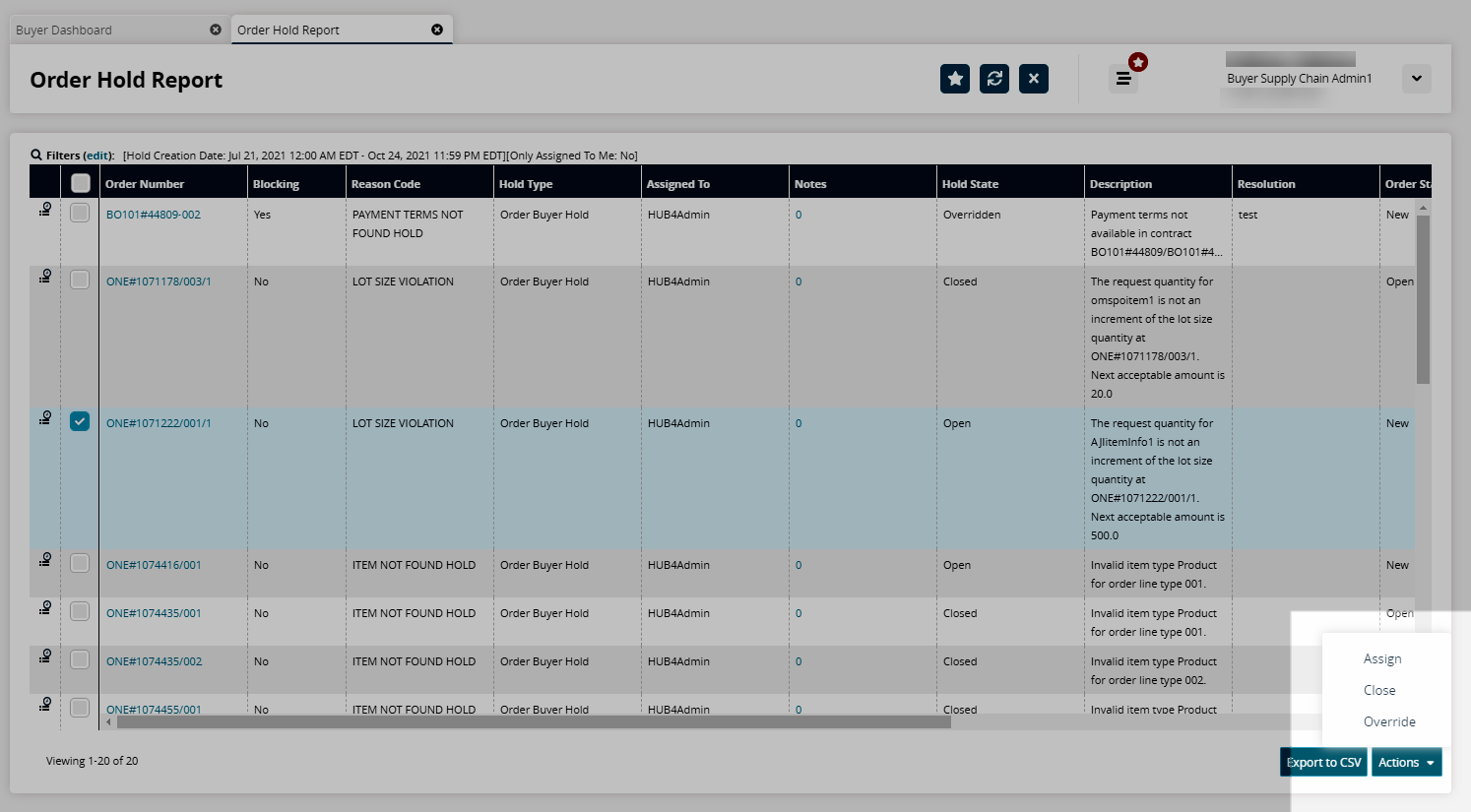Refresh the Order Hold Report
Screen dimensions: 1471x812
(x=994, y=79)
